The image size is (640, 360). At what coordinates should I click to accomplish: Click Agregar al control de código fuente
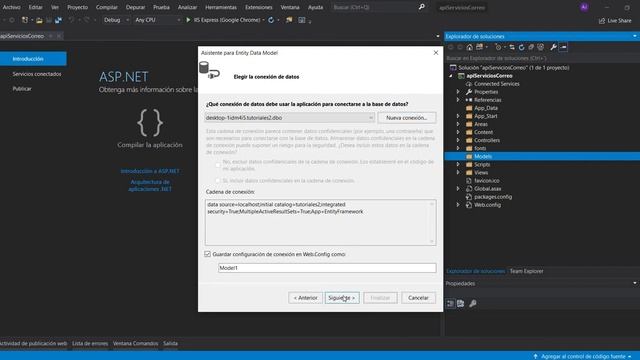tap(582, 356)
